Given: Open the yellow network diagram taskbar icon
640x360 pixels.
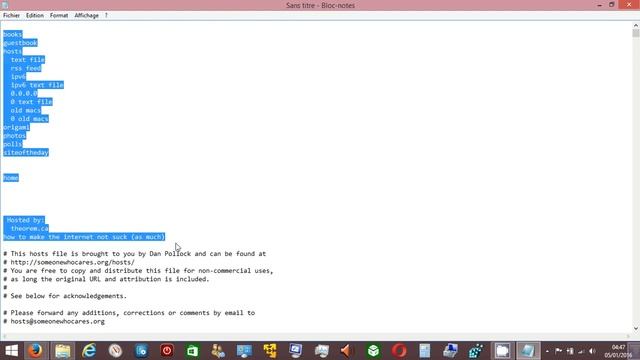Looking at the screenshot, I should pyautogui.click(x=270, y=351).
